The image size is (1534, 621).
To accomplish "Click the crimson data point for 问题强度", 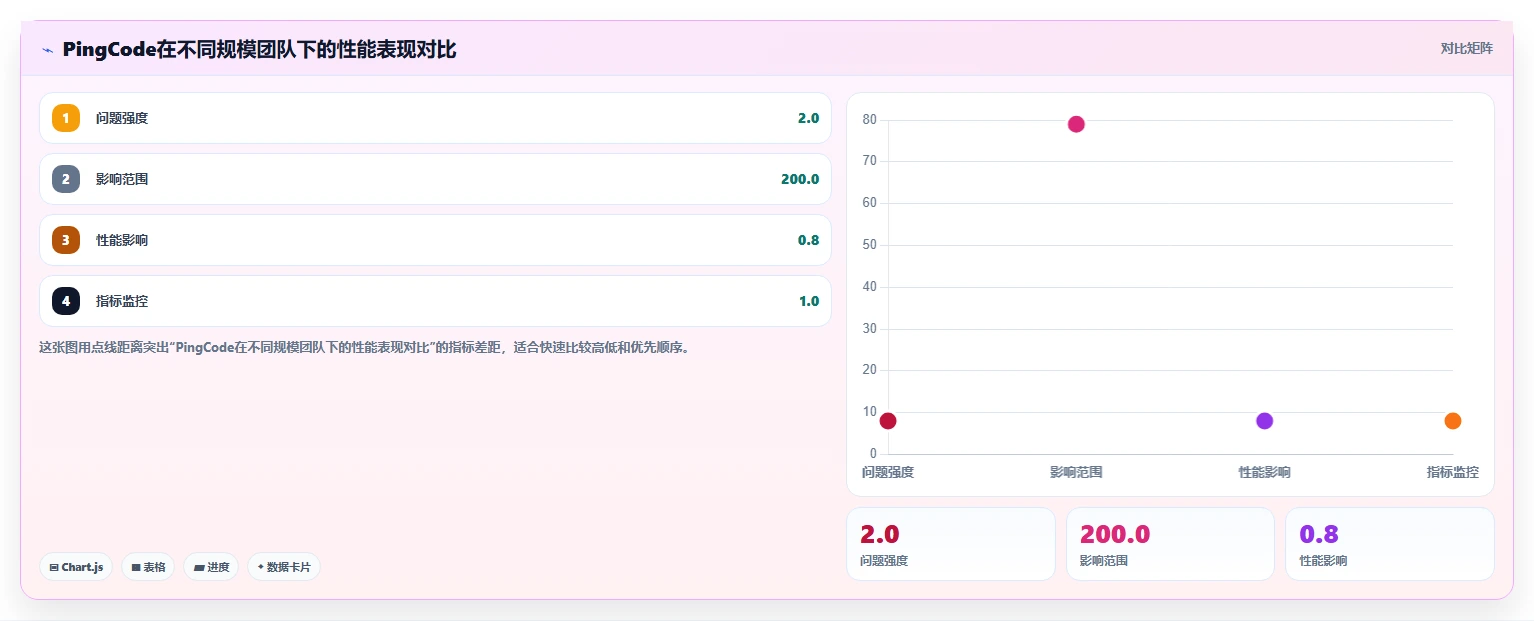I will coord(888,421).
